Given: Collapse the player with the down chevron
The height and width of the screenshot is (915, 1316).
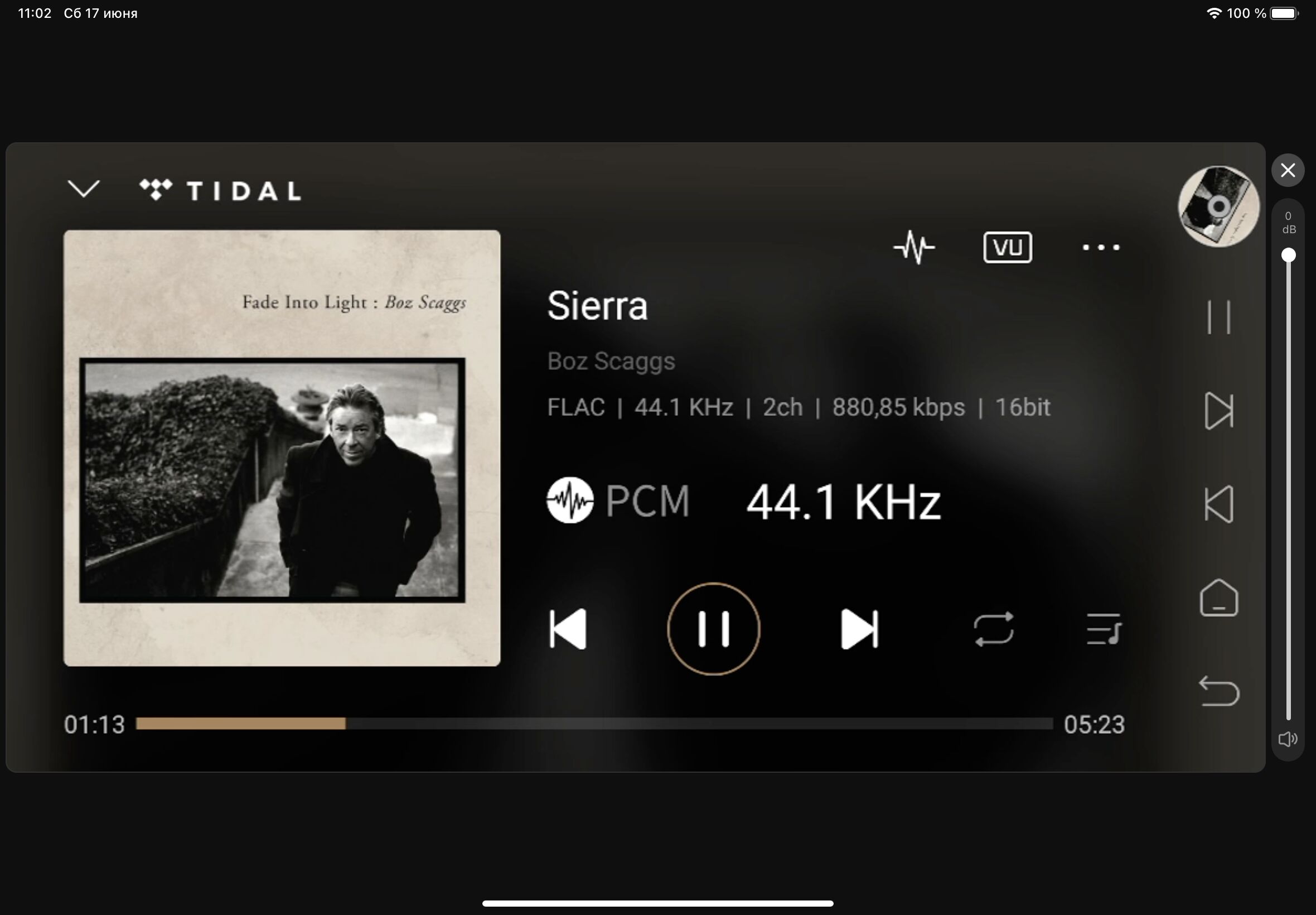Looking at the screenshot, I should coord(84,189).
